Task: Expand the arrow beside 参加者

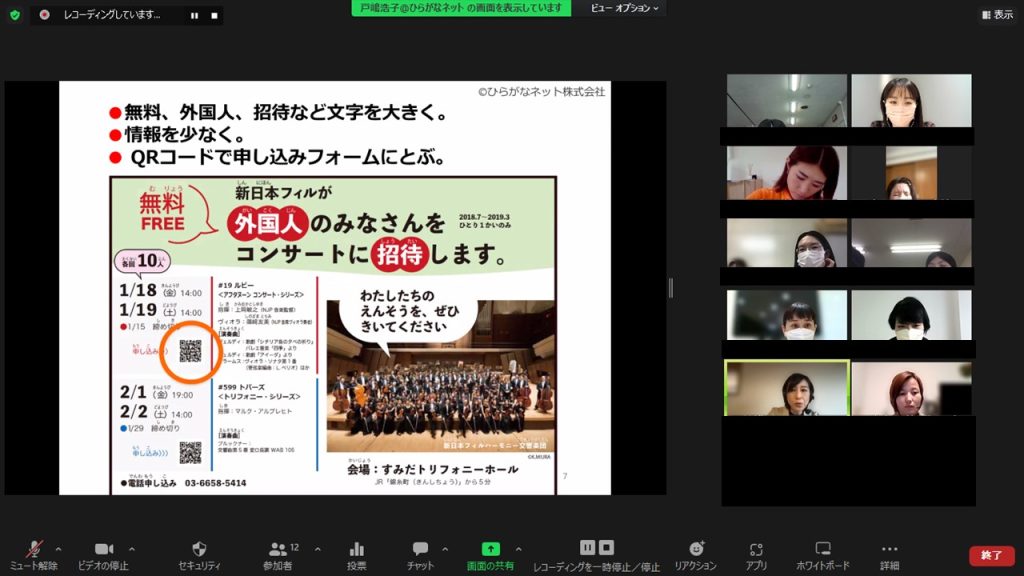Action: pos(317,549)
